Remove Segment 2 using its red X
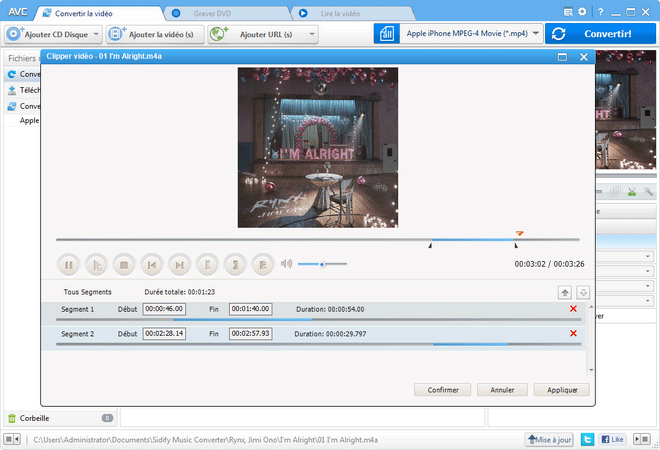 tap(573, 334)
